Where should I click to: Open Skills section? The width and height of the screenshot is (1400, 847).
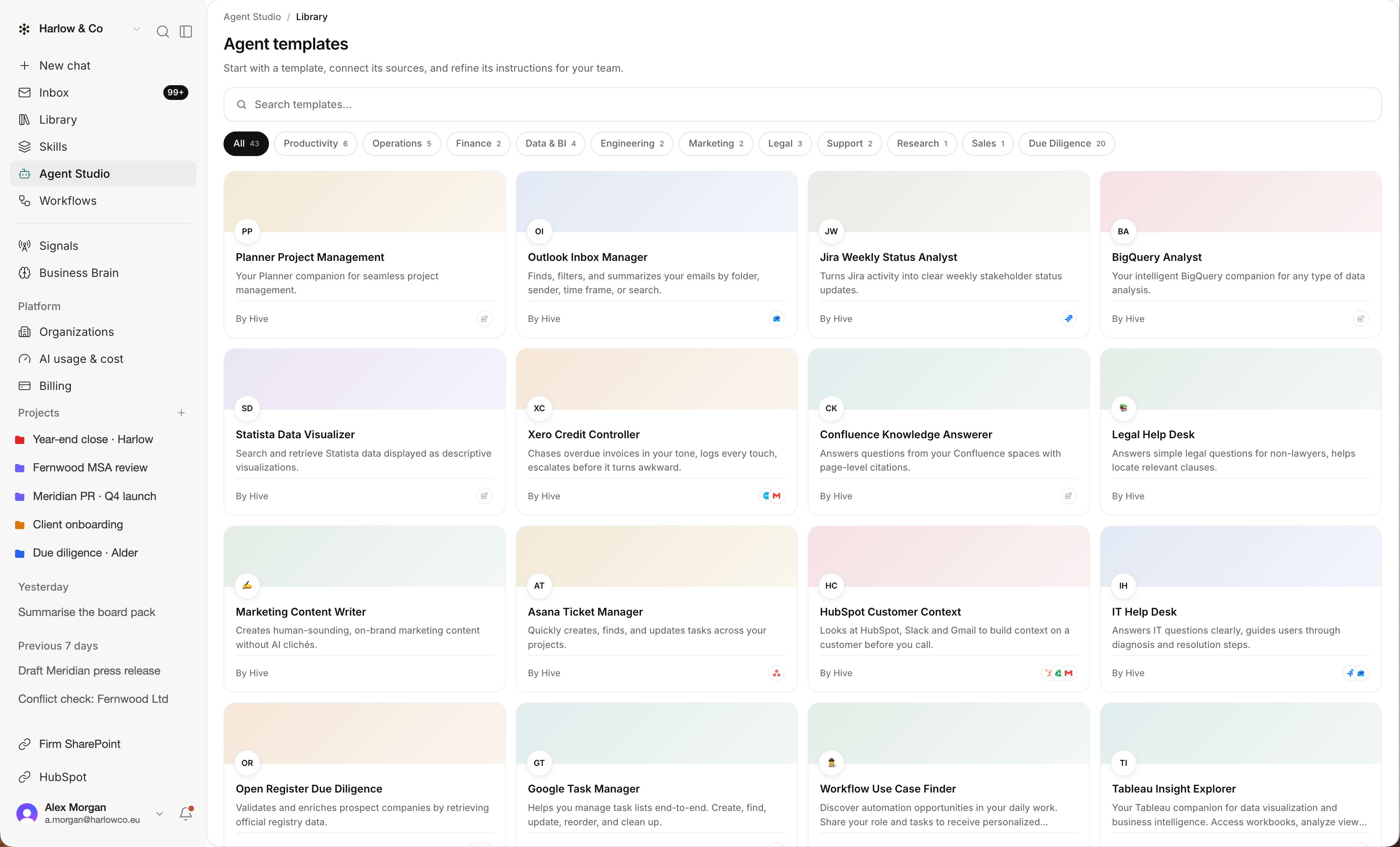(103, 147)
